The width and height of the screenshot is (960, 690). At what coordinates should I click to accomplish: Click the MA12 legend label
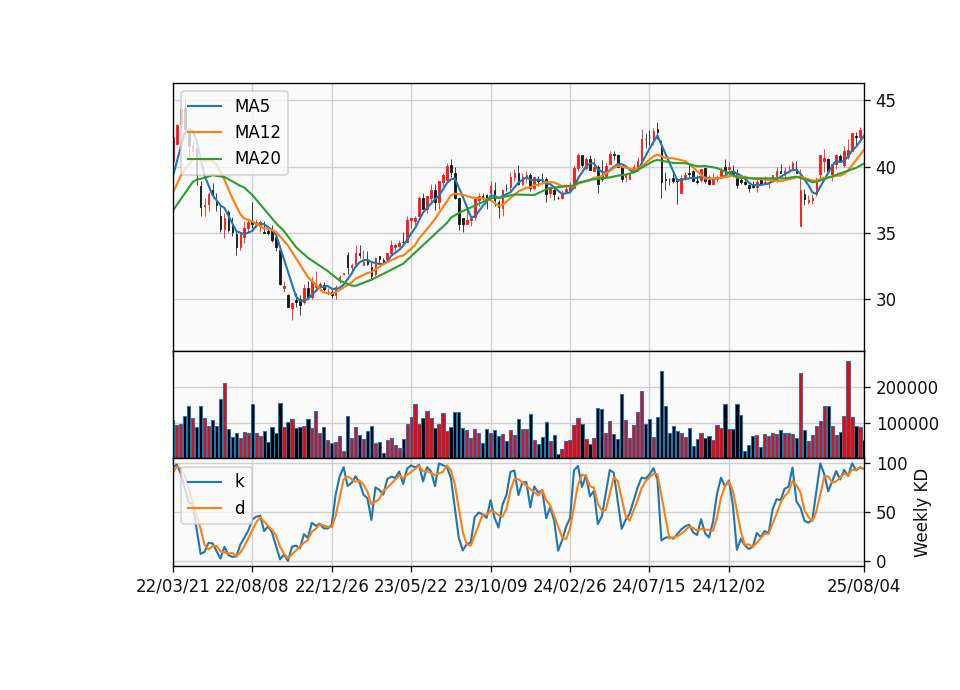point(257,132)
